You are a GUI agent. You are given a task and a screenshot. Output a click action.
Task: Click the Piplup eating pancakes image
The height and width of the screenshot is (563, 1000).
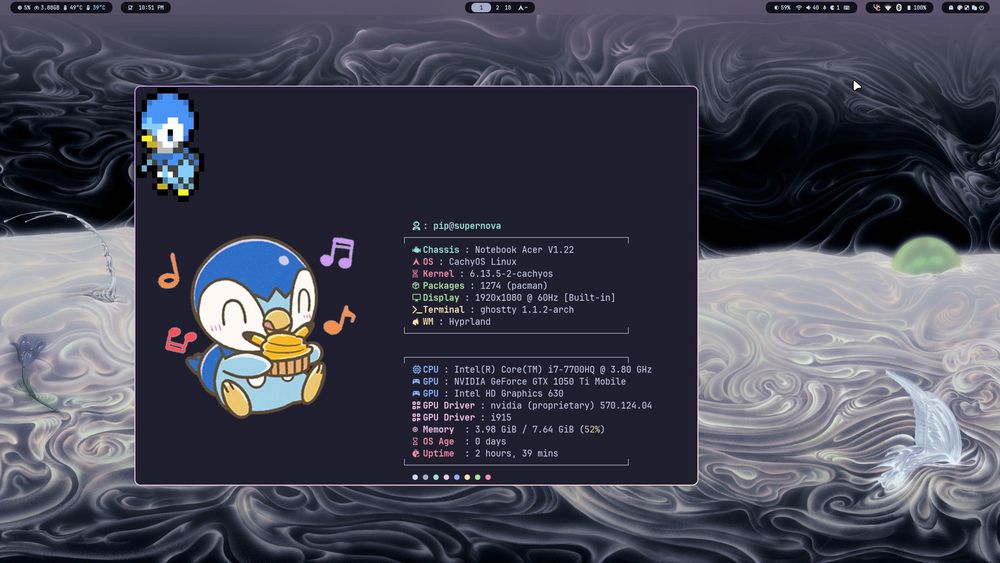(256, 326)
